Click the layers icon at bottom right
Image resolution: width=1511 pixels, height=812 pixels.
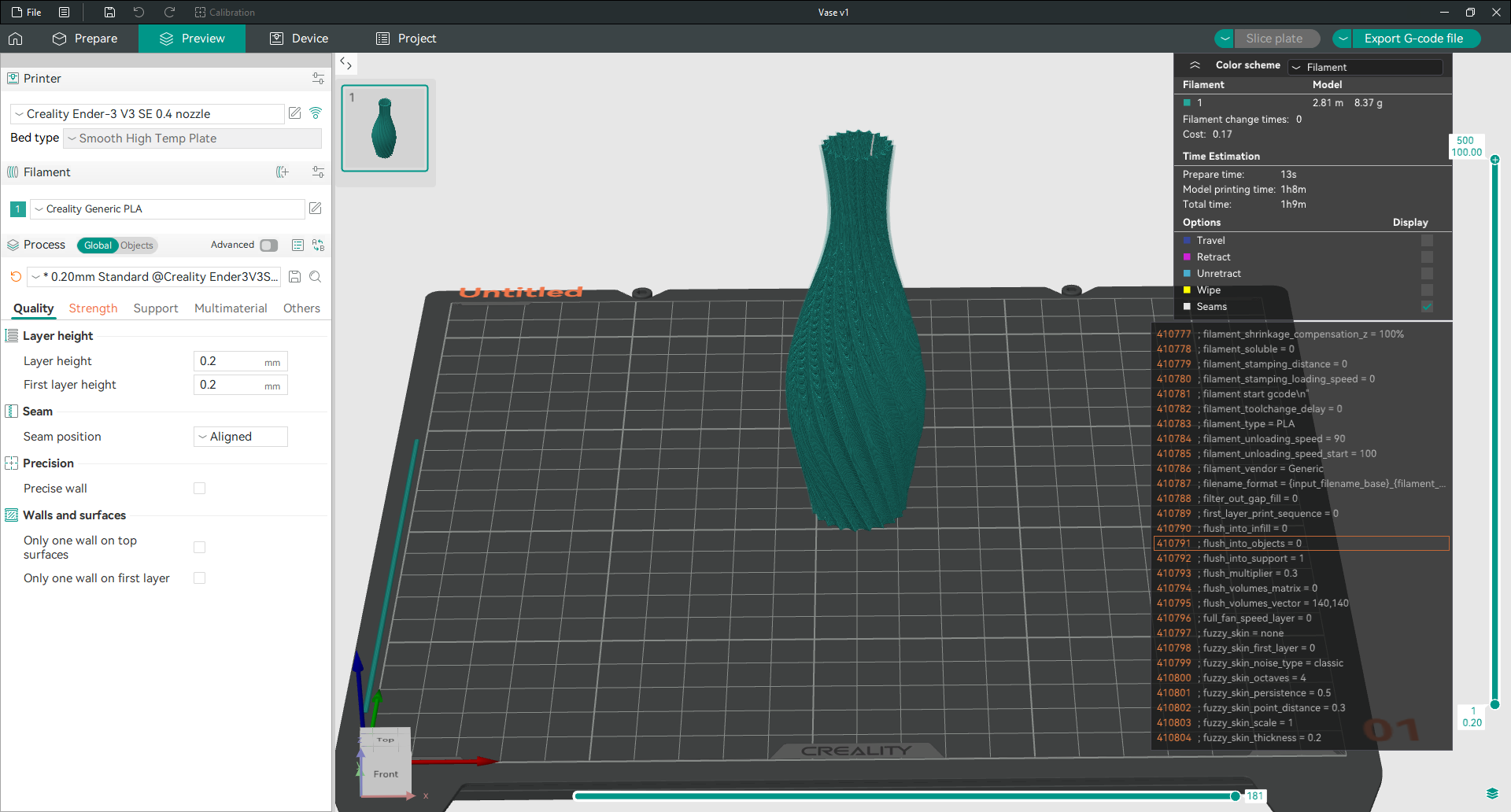click(x=1491, y=793)
